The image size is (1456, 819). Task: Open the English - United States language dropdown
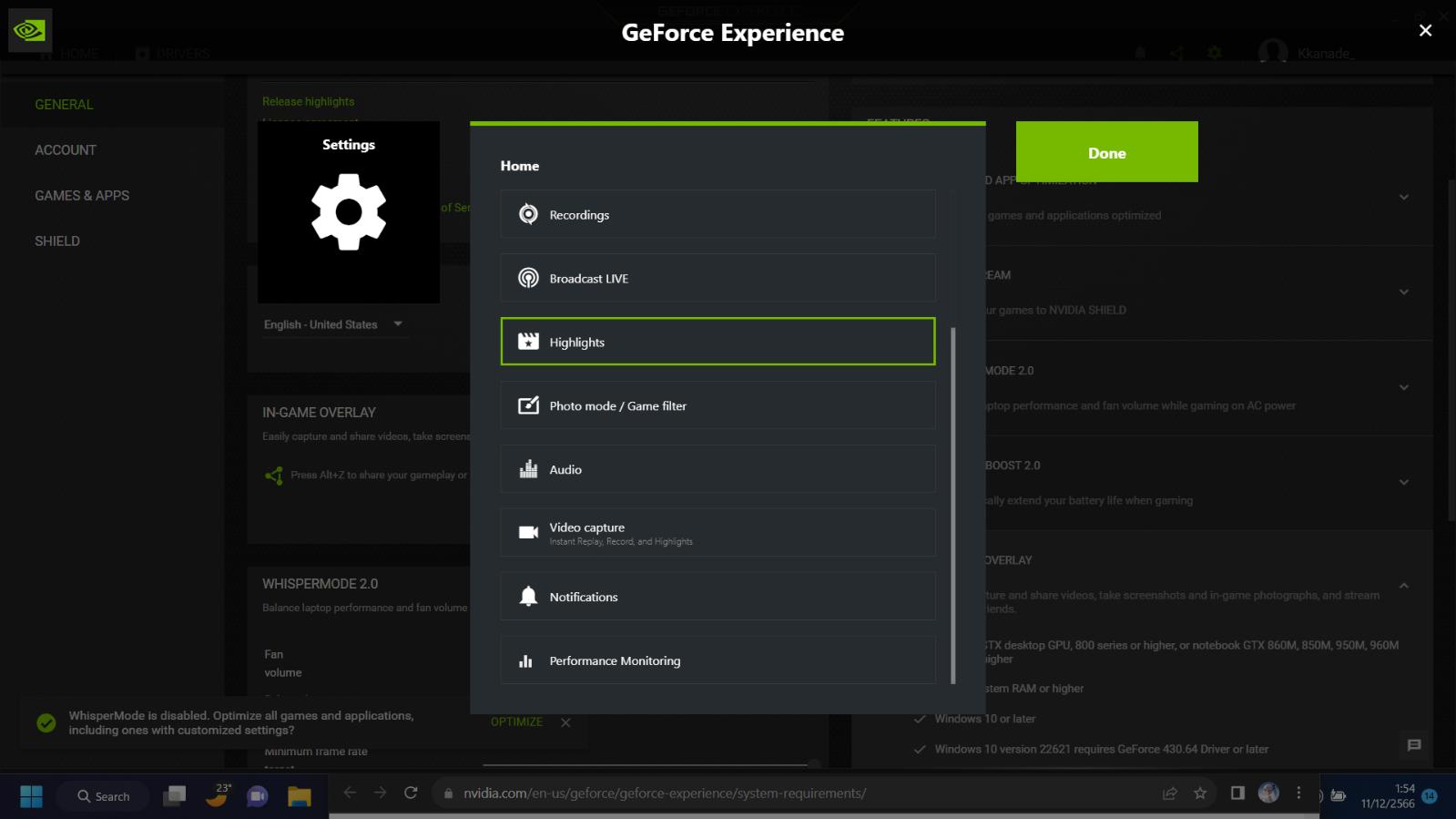click(334, 324)
